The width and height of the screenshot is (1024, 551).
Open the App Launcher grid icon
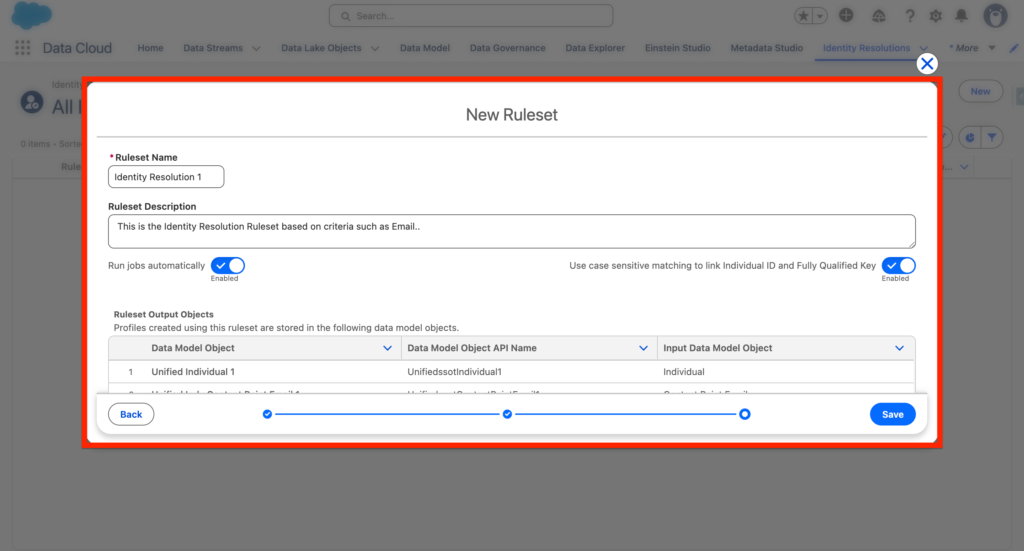pos(22,48)
